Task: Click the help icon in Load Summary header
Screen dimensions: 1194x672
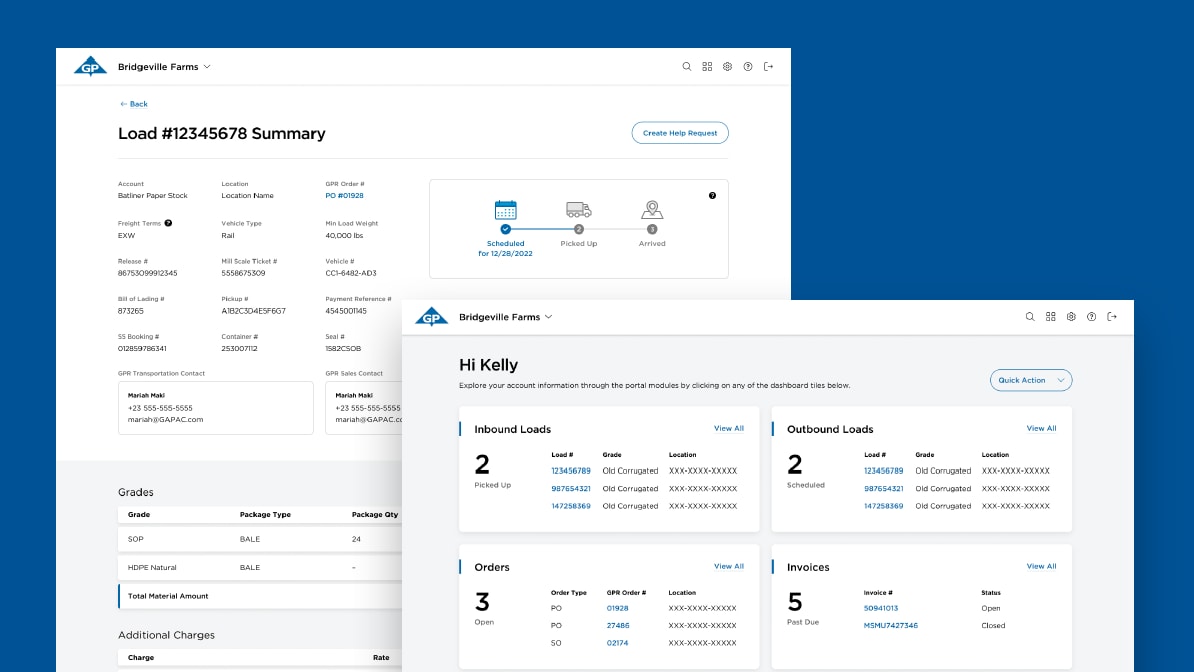Action: point(748,67)
